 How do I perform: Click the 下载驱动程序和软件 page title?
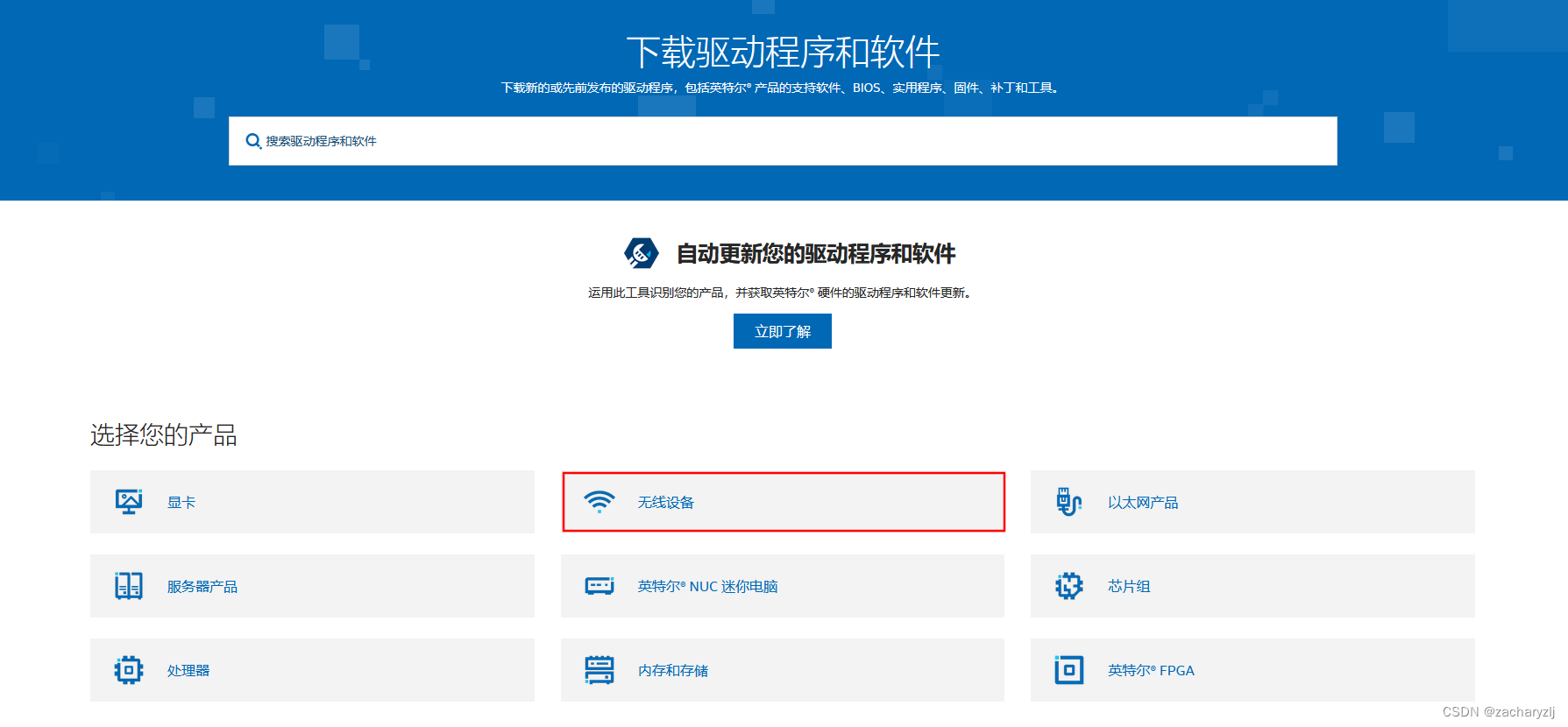point(783,53)
